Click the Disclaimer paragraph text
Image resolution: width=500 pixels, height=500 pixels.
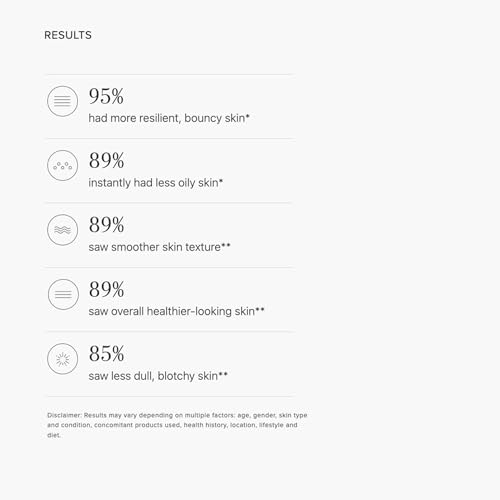[177, 425]
